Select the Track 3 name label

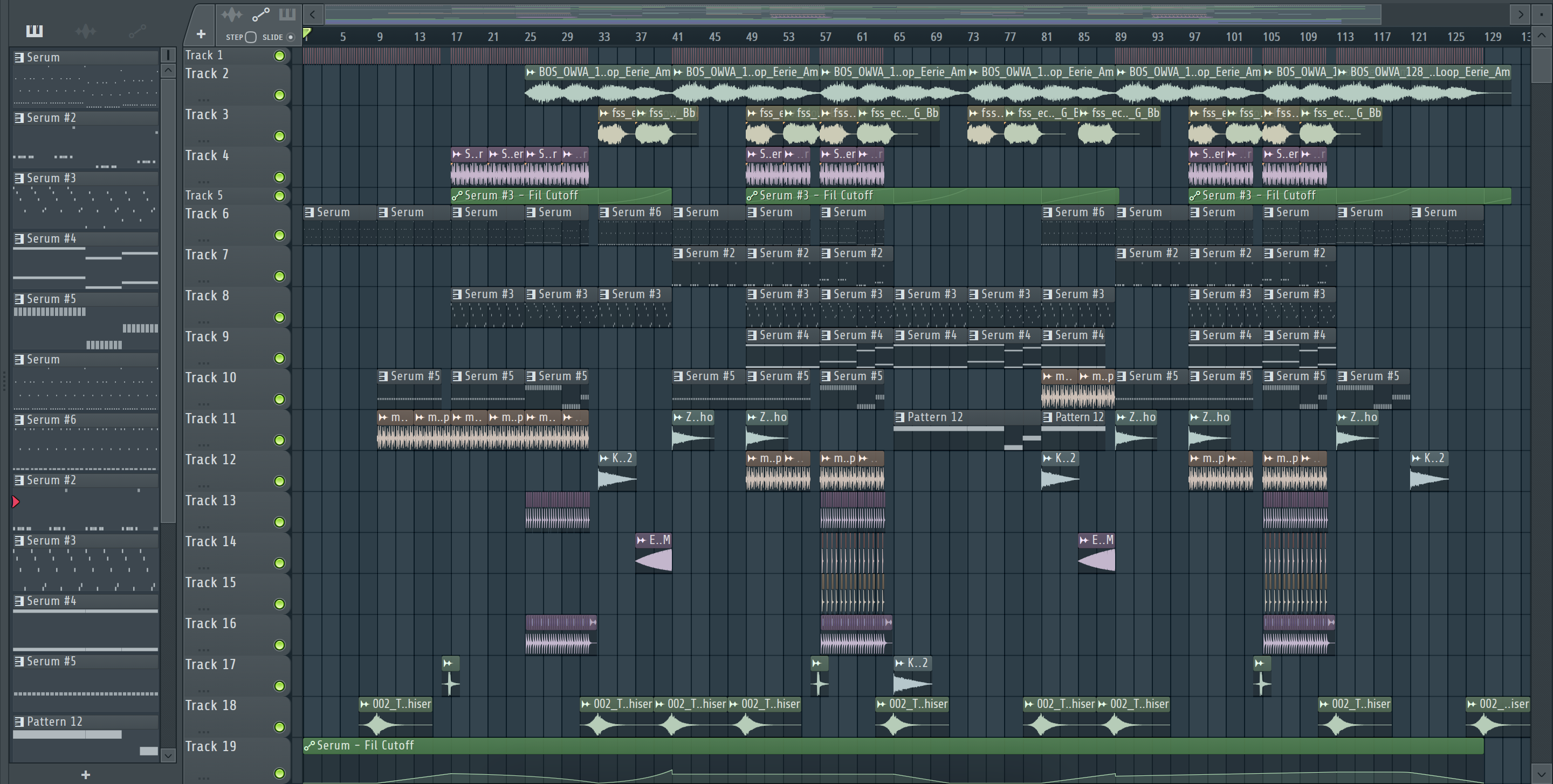coord(207,114)
